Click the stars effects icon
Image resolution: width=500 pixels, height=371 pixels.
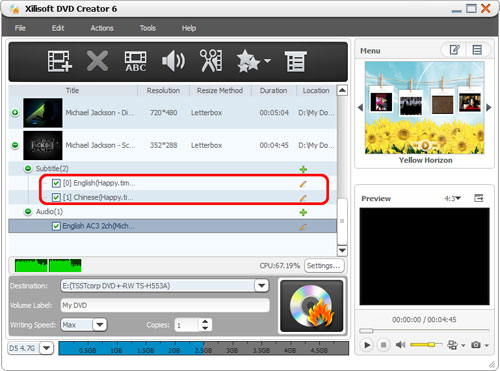coord(248,61)
